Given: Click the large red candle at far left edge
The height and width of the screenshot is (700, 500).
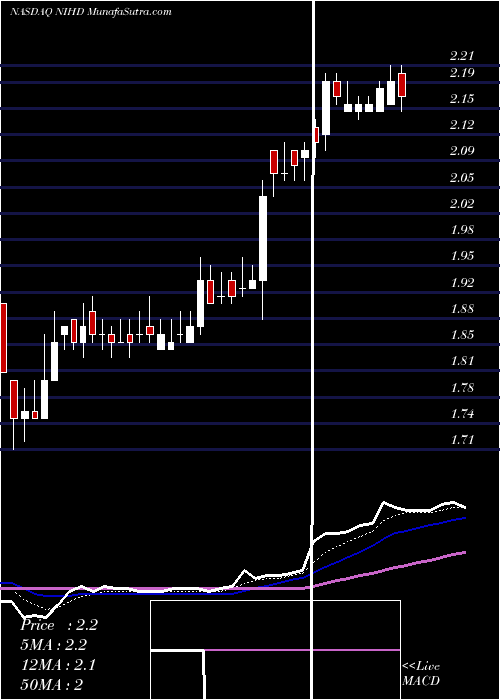Looking at the screenshot, I should (x=3, y=338).
